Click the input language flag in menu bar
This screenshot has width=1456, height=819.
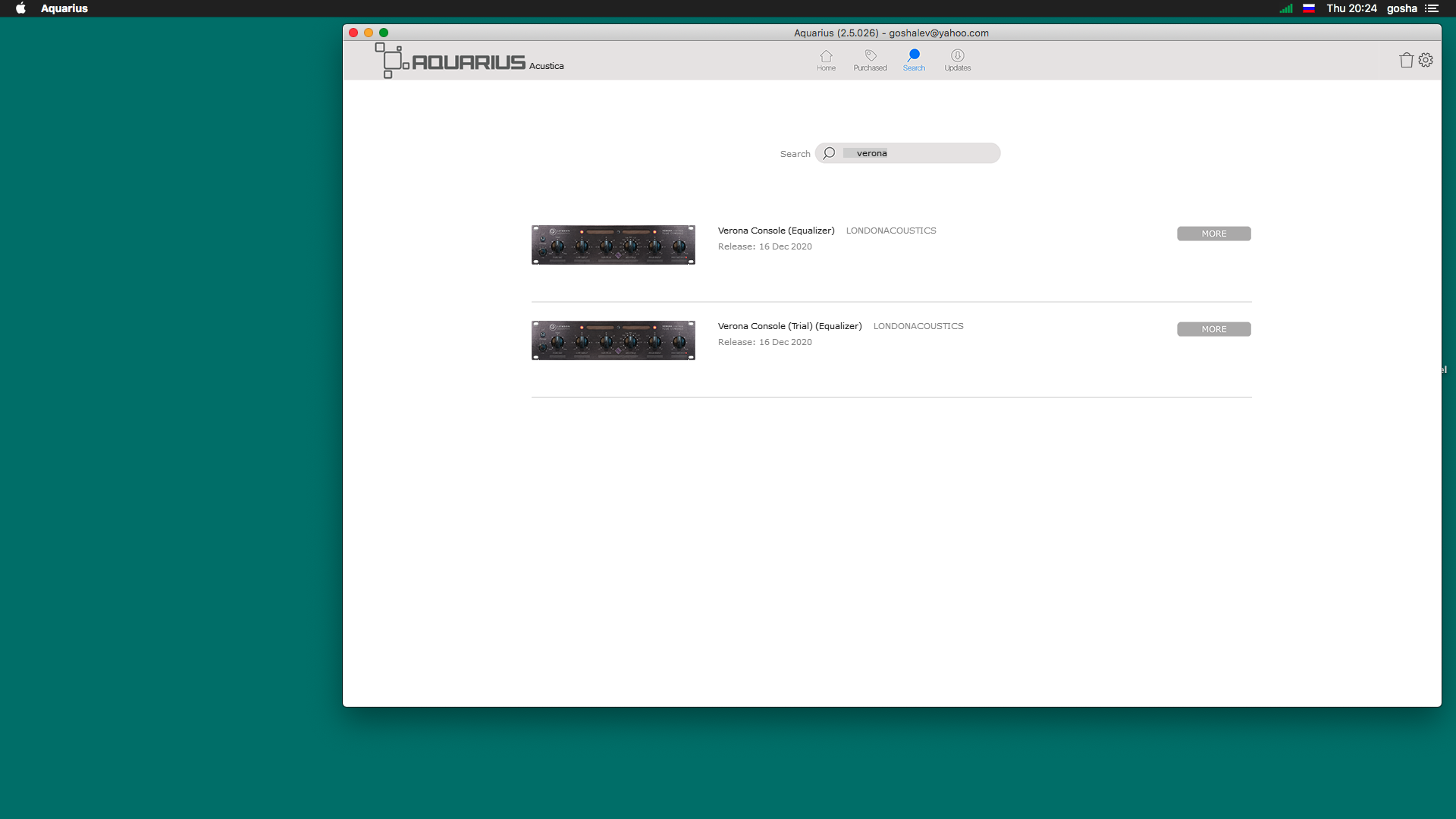pos(1309,8)
